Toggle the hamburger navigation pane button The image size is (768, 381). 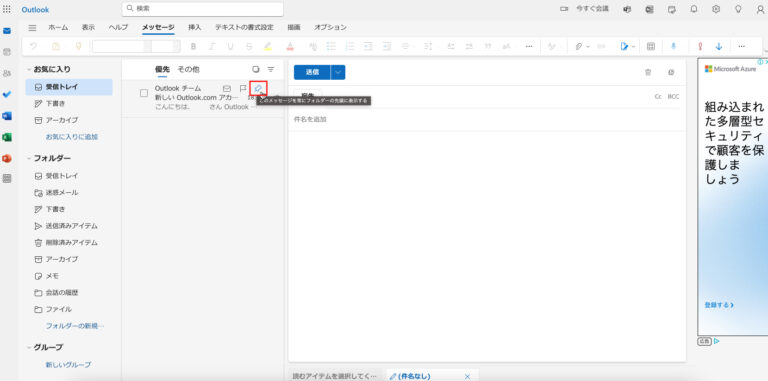(x=32, y=27)
